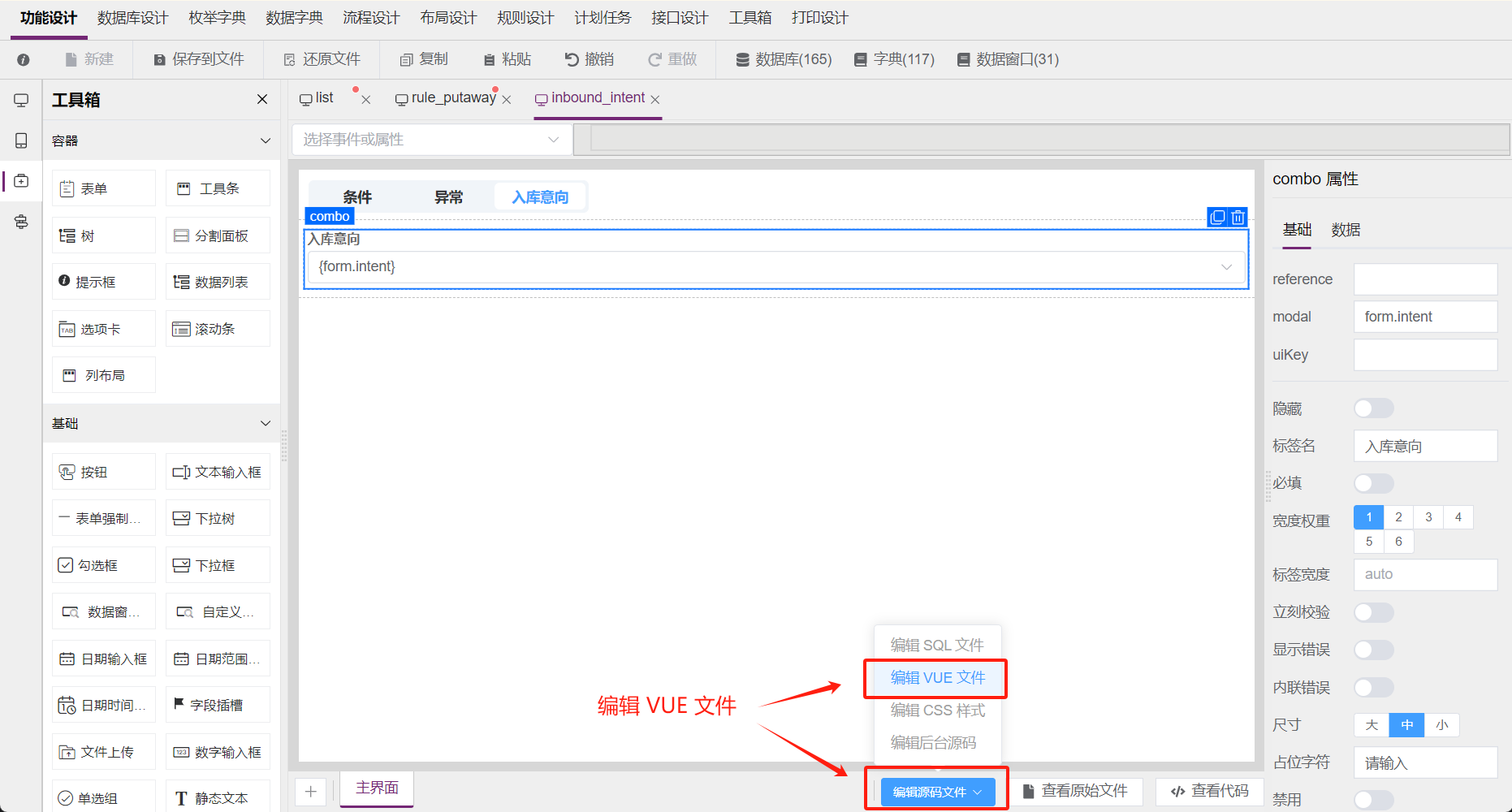Add a new page with plus button
This screenshot has height=812, width=1512.
tap(310, 791)
